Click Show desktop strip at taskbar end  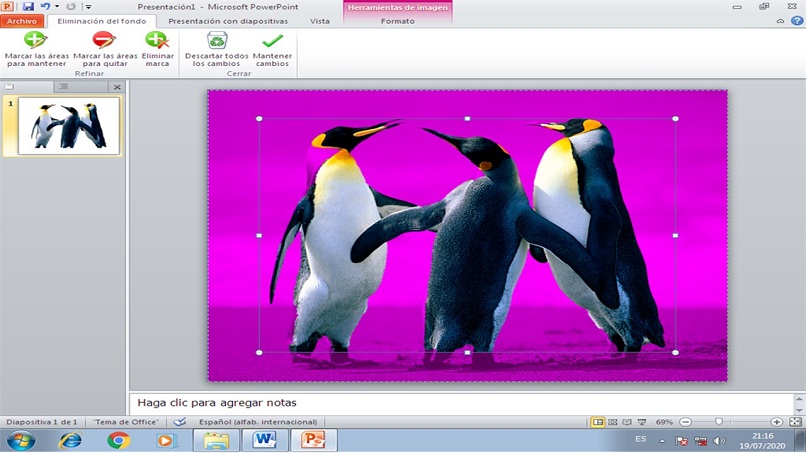[x=802, y=441]
